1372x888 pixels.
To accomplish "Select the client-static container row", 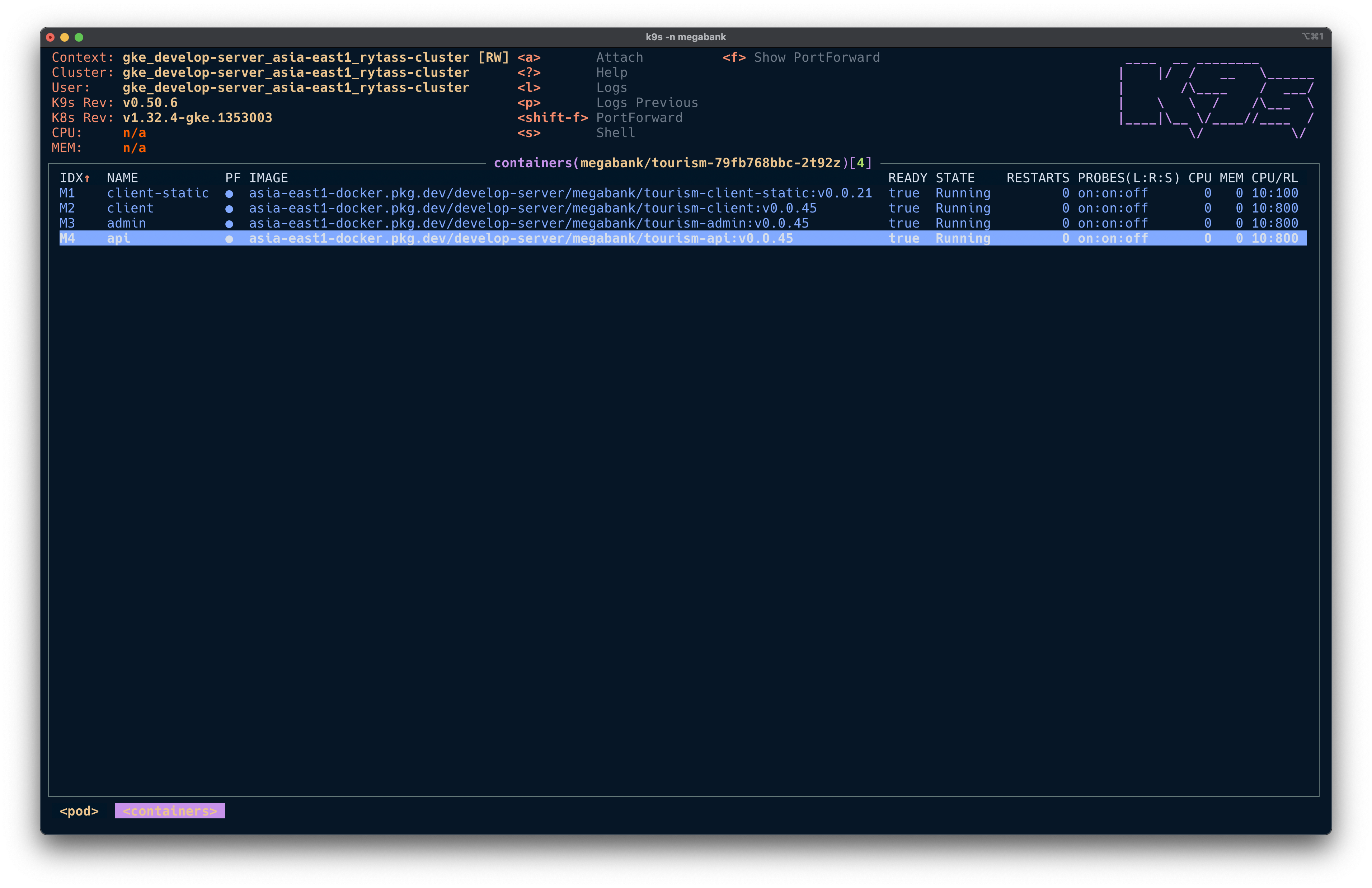I will click(157, 193).
